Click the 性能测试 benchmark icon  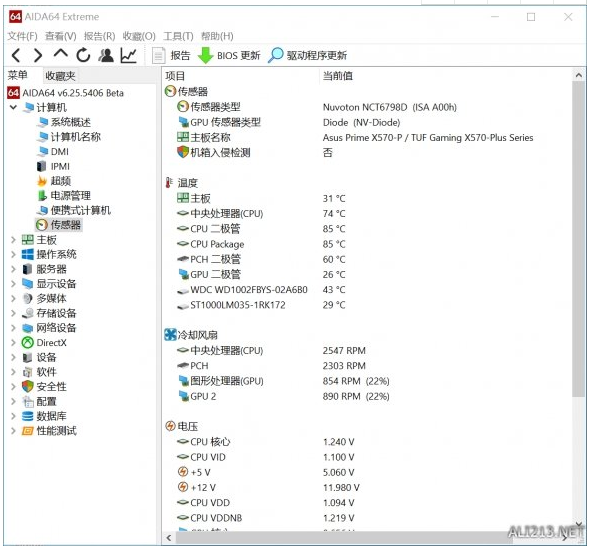point(28,431)
